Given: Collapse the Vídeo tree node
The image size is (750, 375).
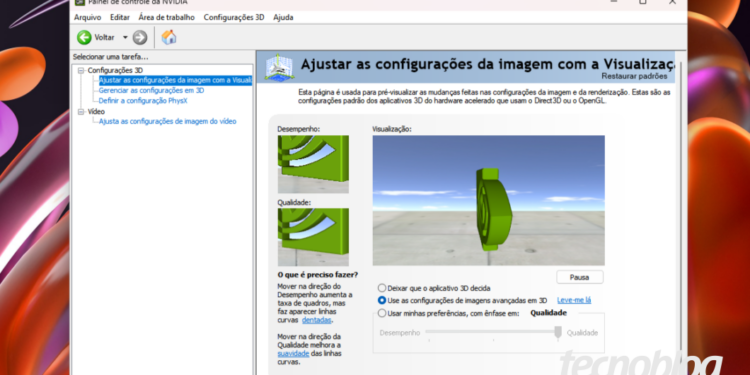Looking at the screenshot, I should tap(81, 111).
